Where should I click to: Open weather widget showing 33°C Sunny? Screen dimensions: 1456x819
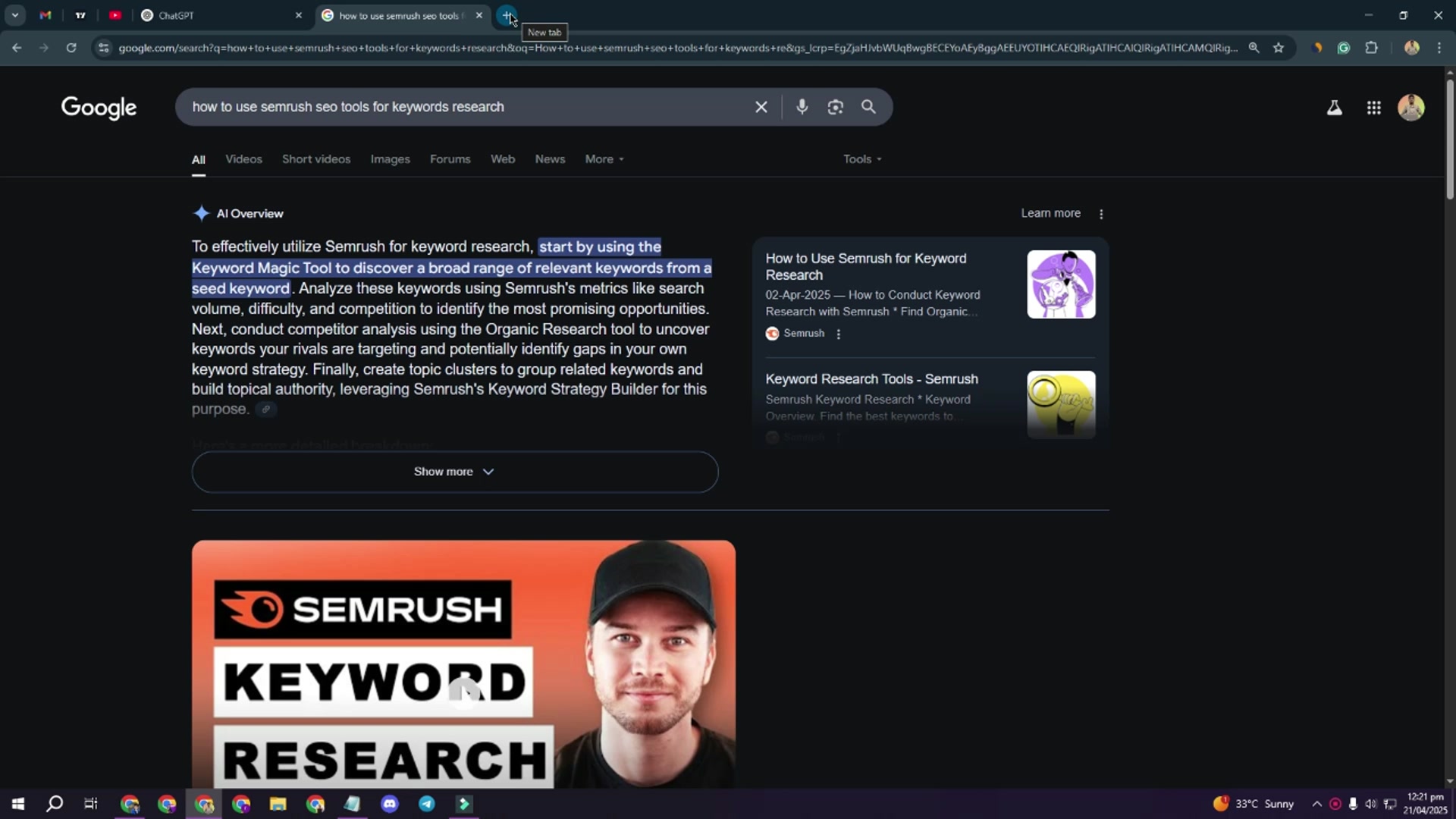click(1253, 804)
